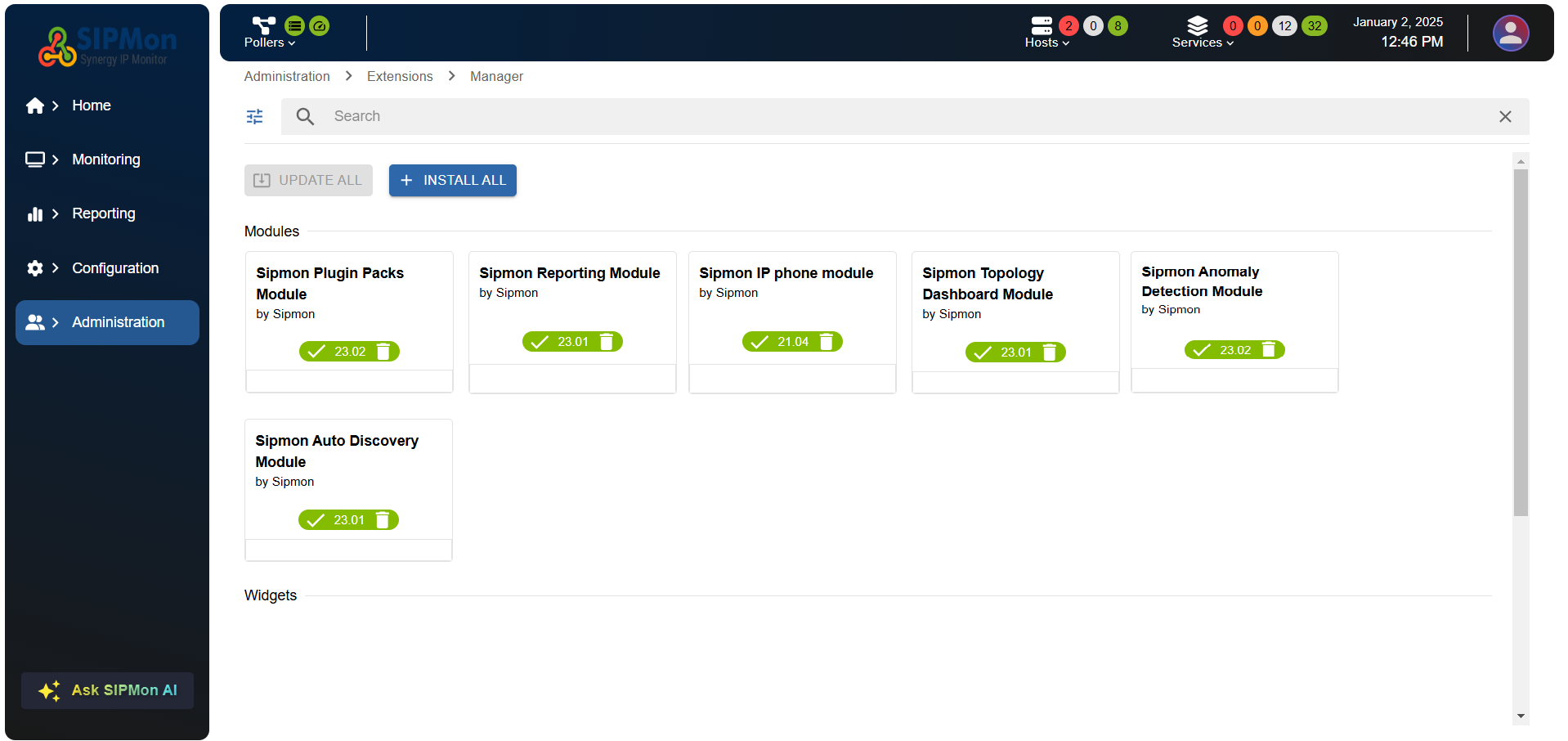Open the Monitoring sidebar menu
Screen dimensions: 1568x741
click(x=106, y=159)
